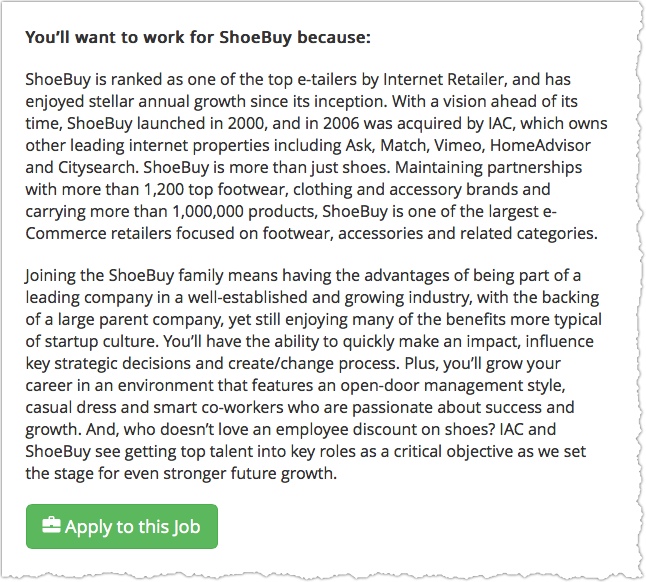
Task: Click the briefcase icon on the Apply button
Action: pos(51,526)
